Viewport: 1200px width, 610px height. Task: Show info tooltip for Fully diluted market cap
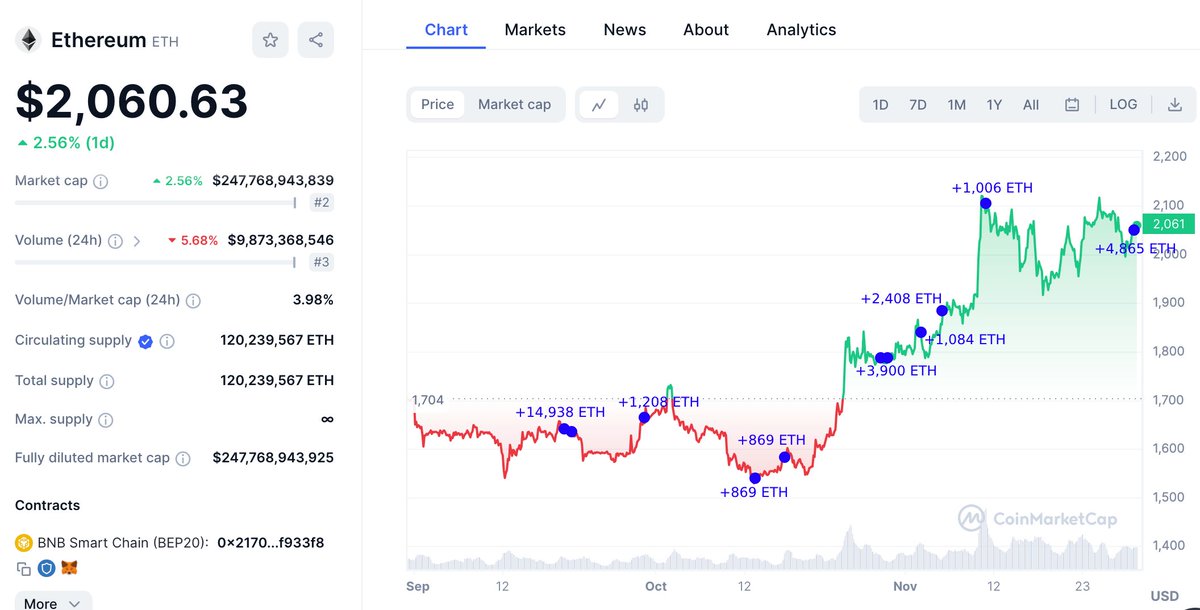[x=183, y=459]
